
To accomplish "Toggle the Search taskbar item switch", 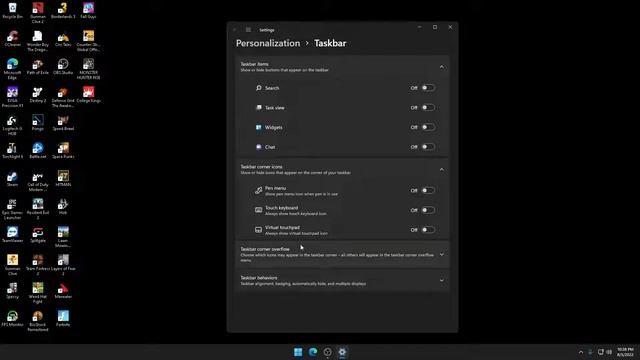I will coord(428,88).
